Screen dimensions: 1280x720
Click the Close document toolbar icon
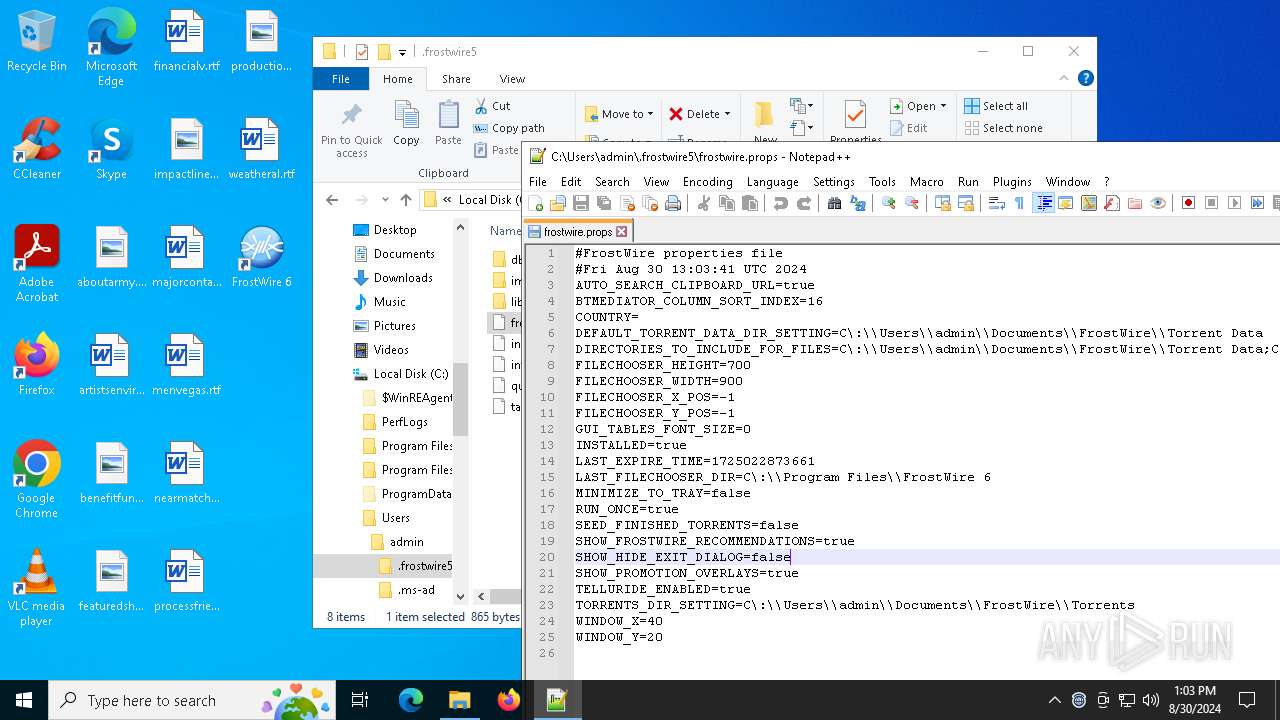tap(627, 203)
